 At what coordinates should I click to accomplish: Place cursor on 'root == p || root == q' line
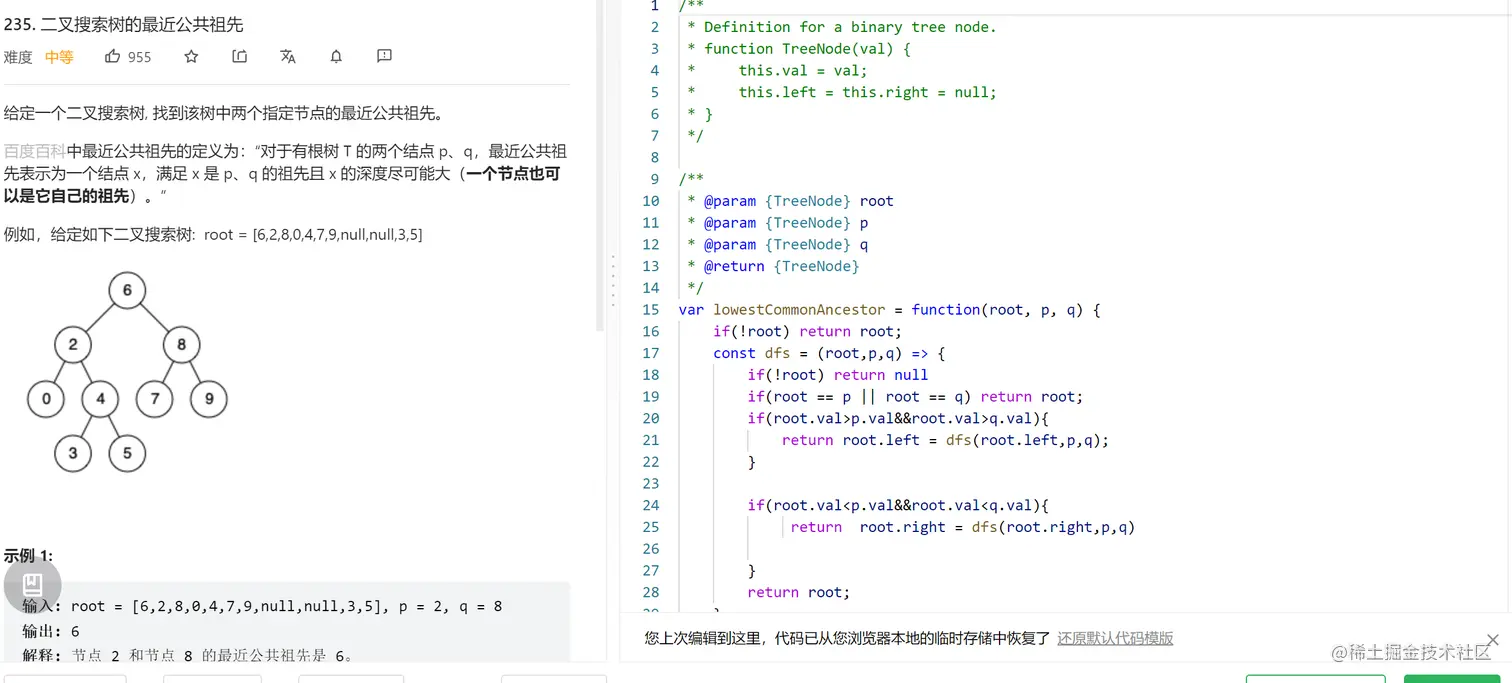click(x=915, y=397)
